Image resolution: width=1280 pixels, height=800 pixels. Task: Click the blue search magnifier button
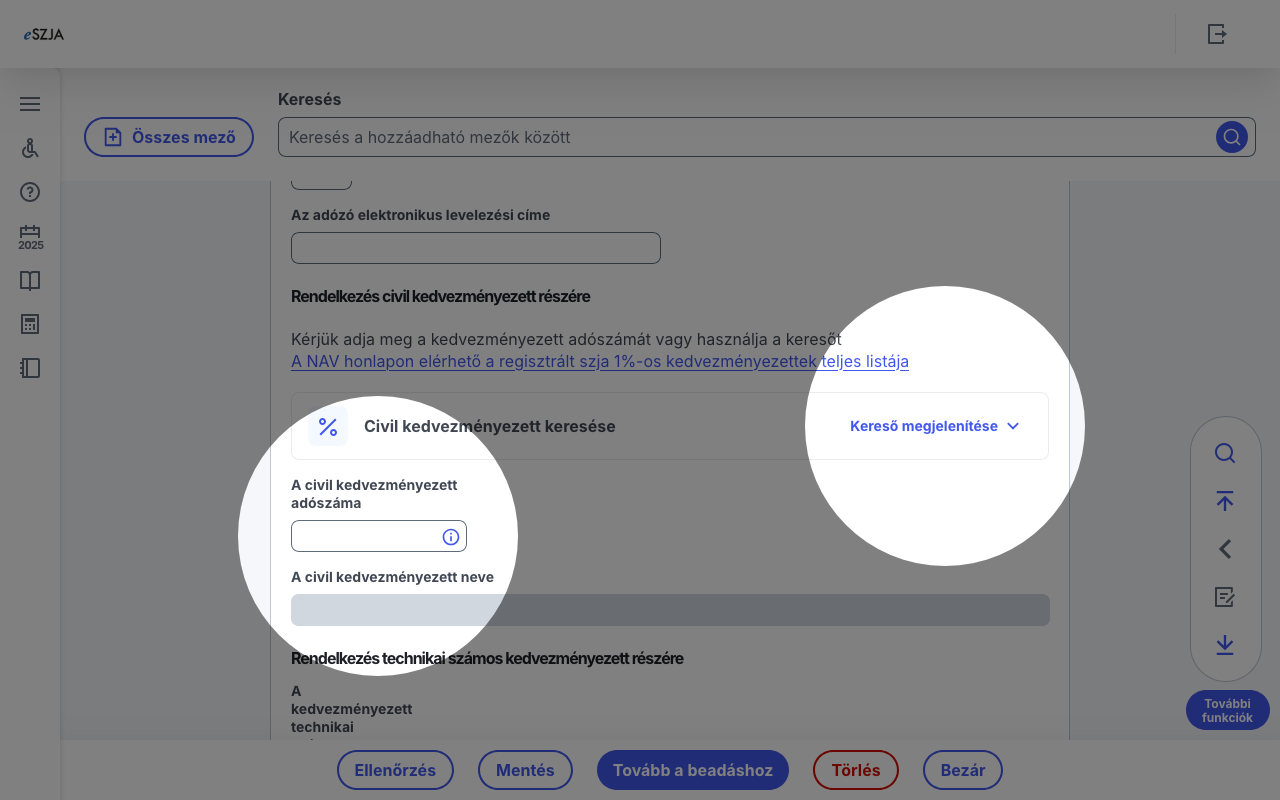tap(1231, 137)
